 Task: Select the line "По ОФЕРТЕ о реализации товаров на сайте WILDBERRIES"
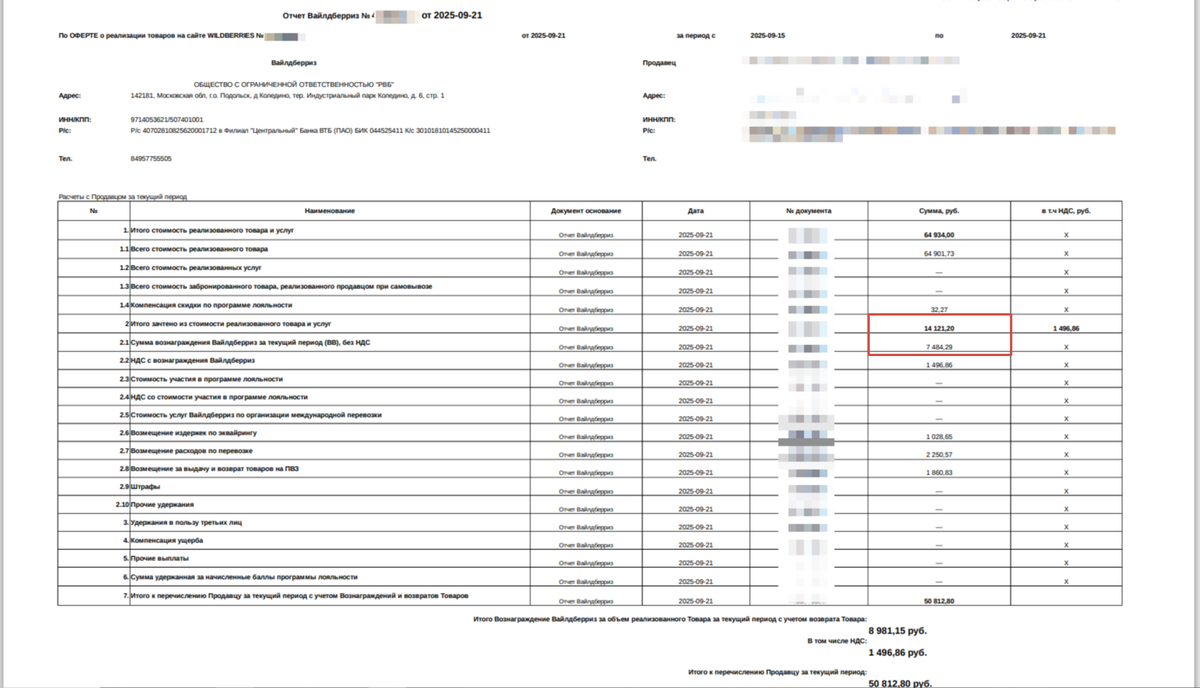160,35
